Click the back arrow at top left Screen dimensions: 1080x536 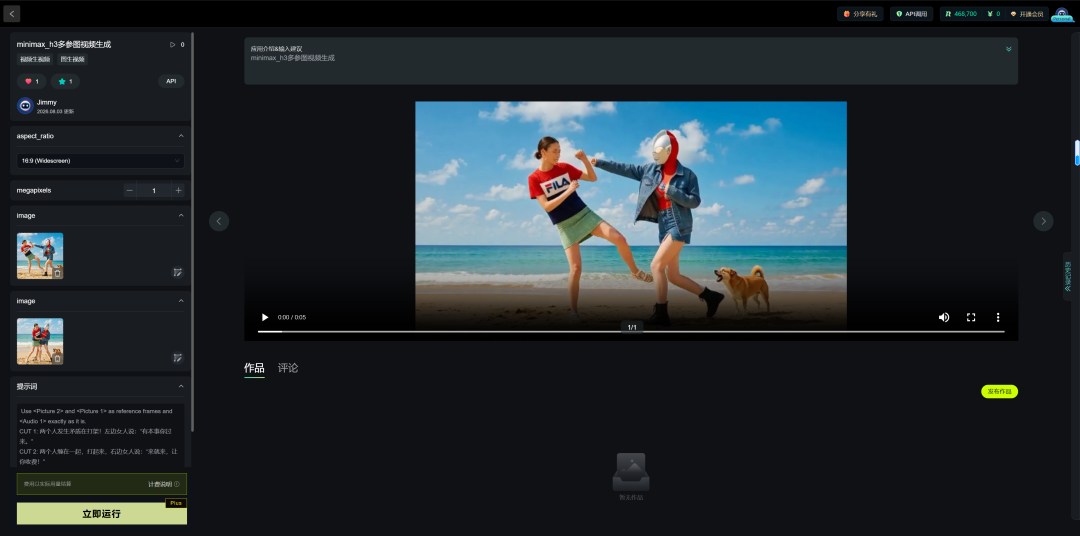[x=11, y=14]
